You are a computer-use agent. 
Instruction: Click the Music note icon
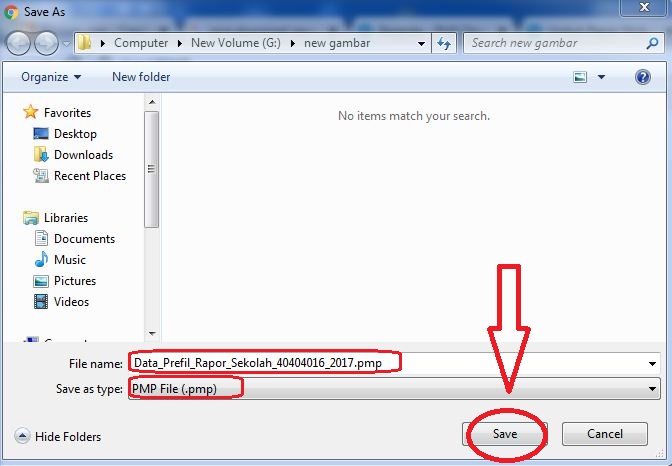click(x=41, y=259)
